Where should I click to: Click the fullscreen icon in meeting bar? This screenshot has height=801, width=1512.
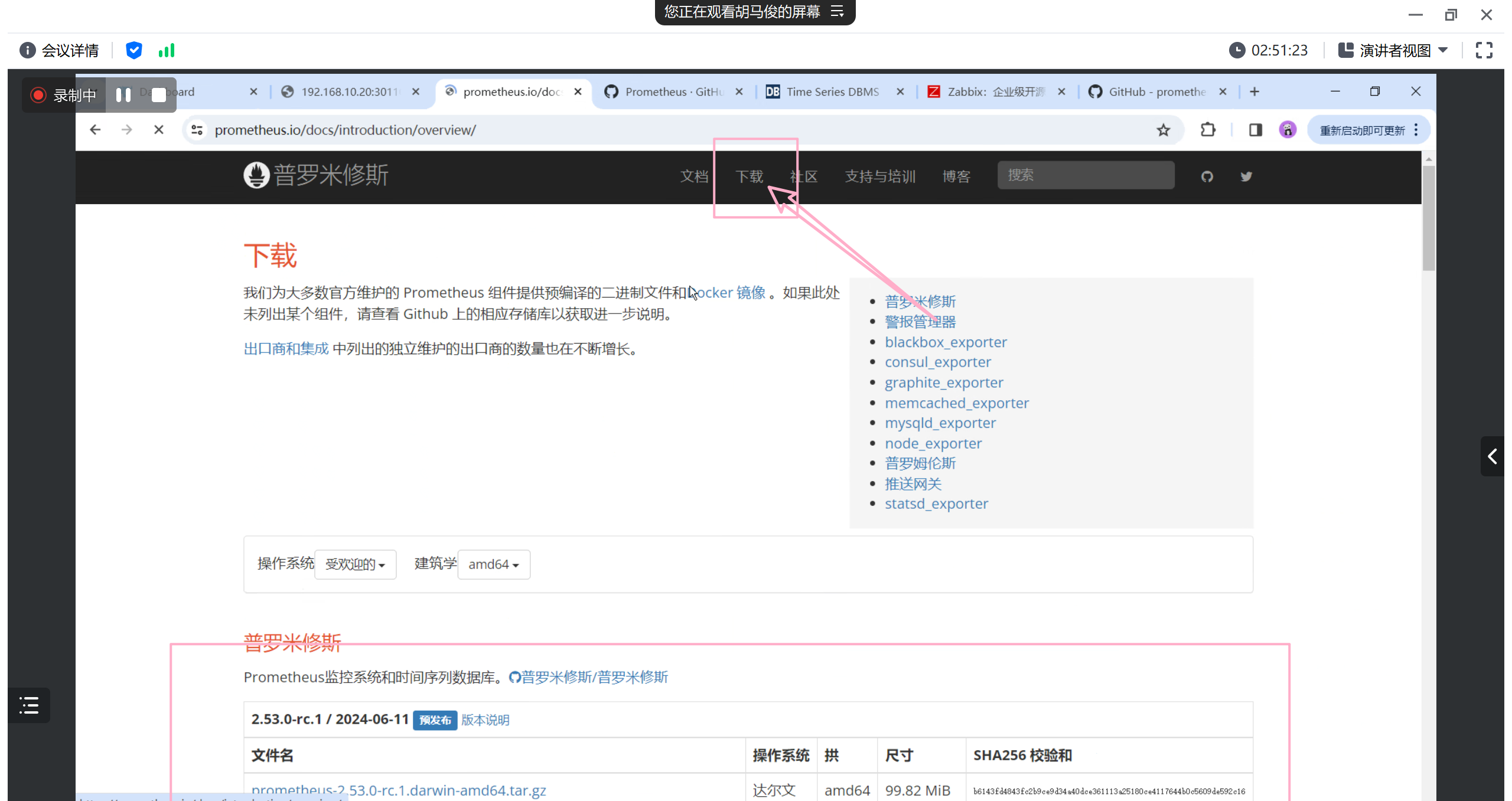[1484, 50]
